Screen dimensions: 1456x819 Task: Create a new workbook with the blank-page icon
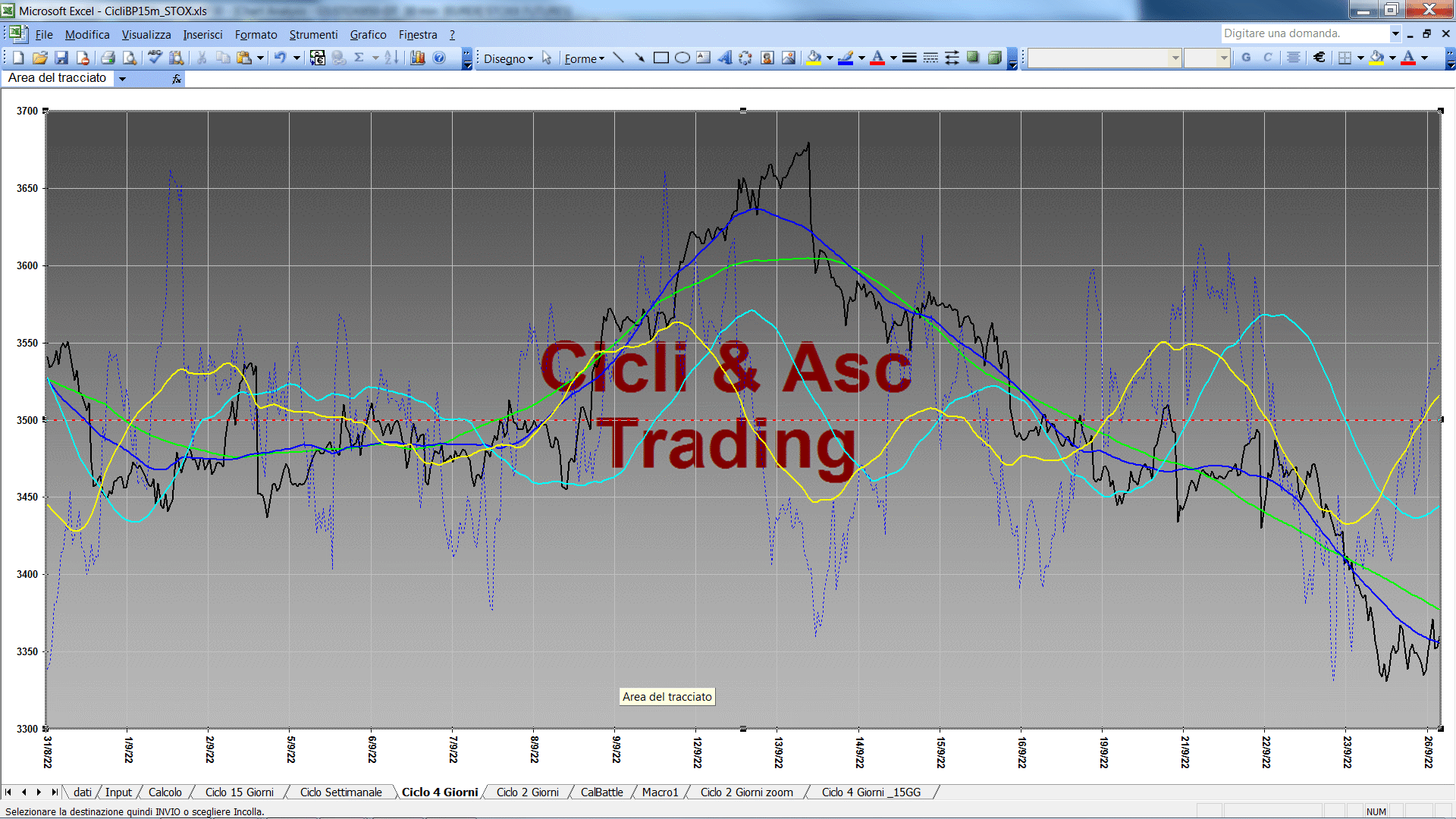[x=19, y=58]
